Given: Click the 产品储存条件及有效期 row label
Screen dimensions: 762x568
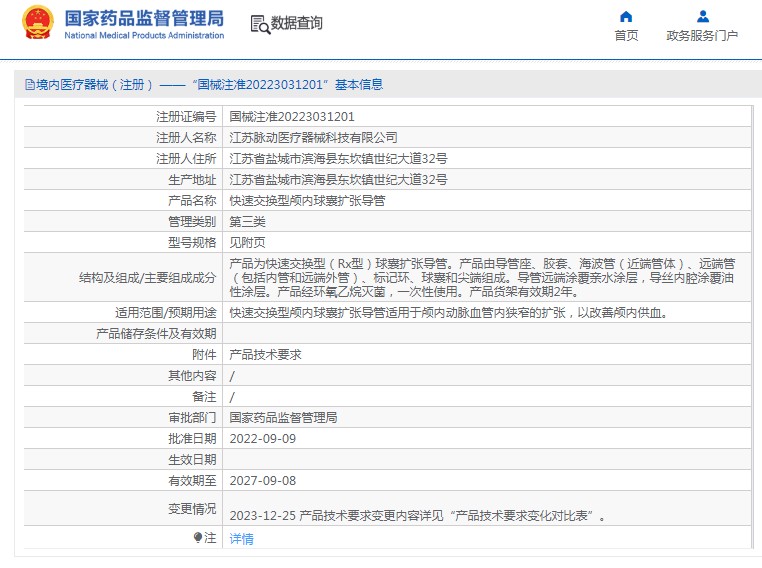Looking at the screenshot, I should coord(156,333).
